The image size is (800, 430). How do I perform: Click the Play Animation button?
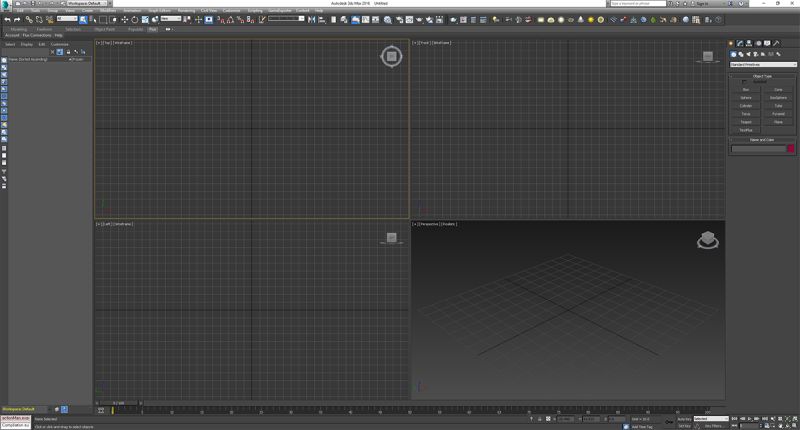coord(749,419)
